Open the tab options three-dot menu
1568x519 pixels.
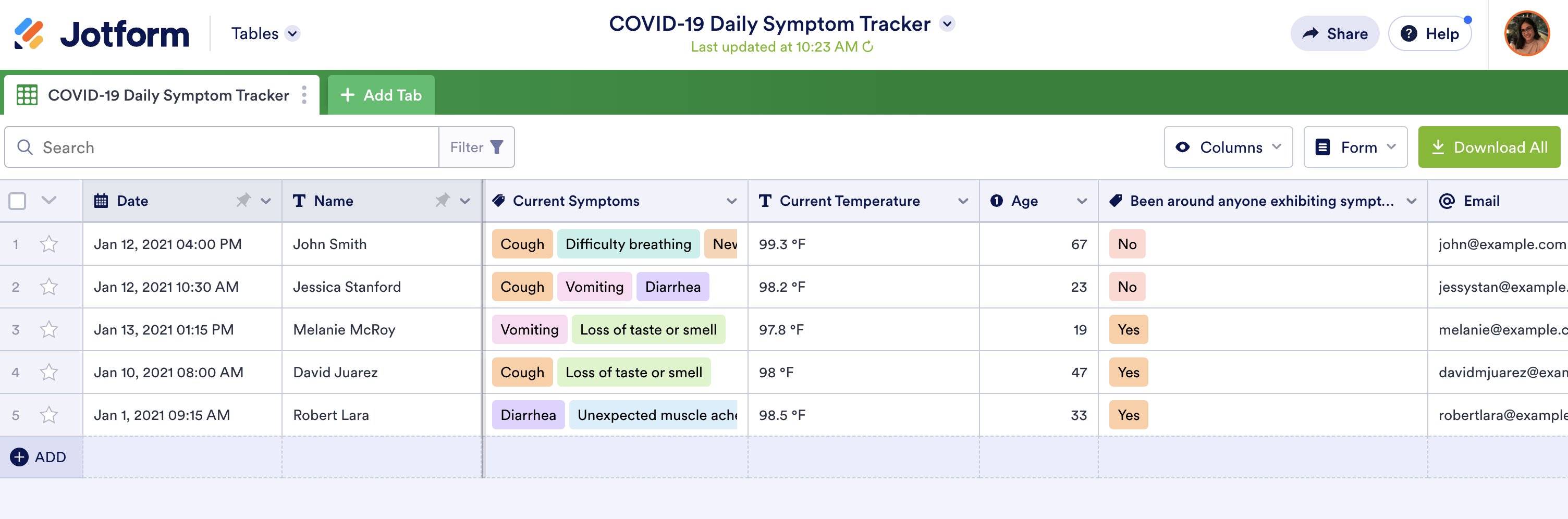[x=304, y=95]
